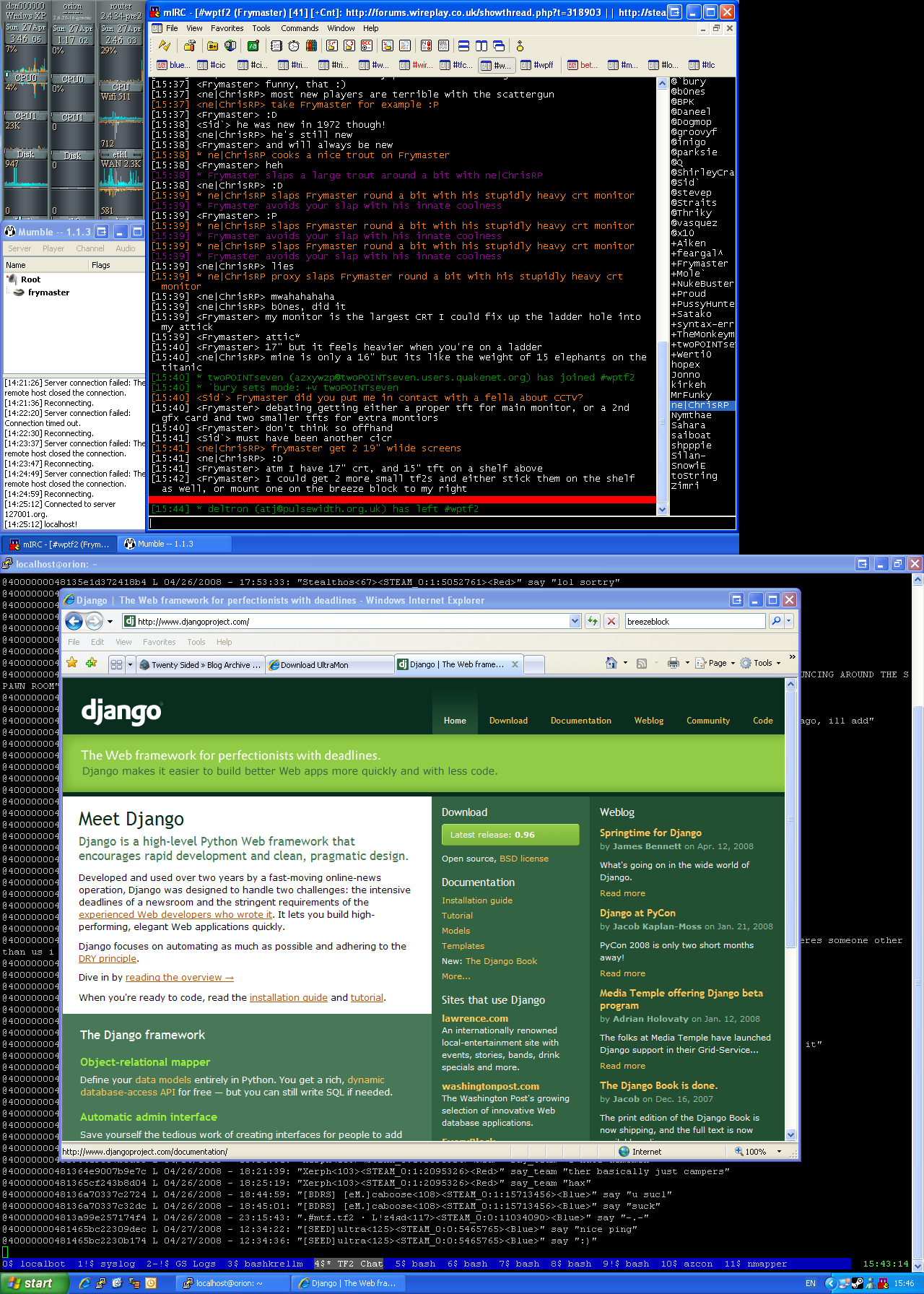Close the Django tab in IE
Viewport: 924px width, 1294px height.
pos(515,664)
